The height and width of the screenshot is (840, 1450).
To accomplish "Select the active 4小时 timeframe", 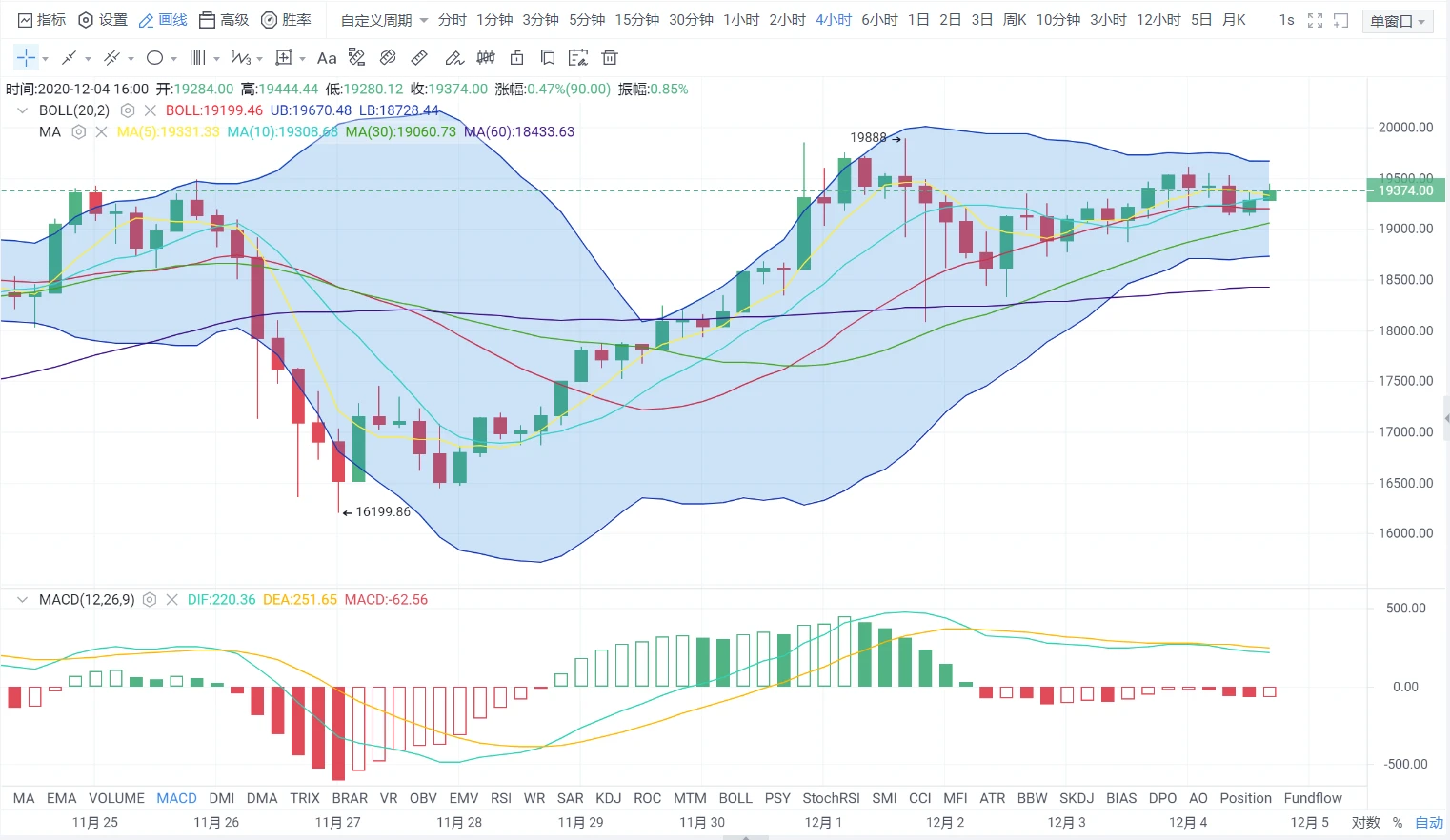I will [x=834, y=20].
